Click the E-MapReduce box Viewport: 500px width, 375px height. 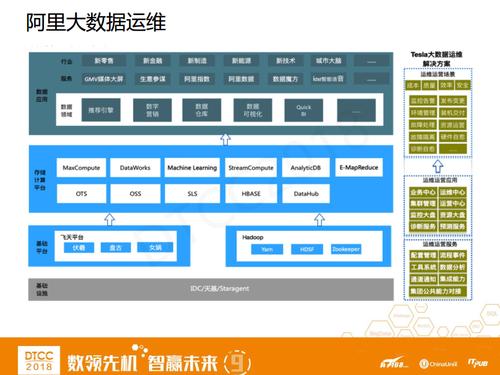click(359, 167)
